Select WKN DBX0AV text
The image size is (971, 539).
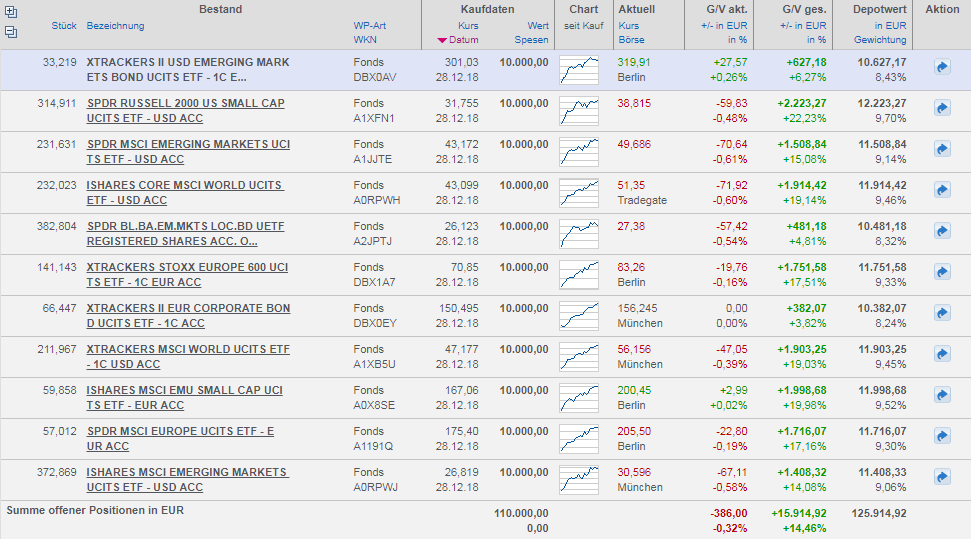point(375,77)
